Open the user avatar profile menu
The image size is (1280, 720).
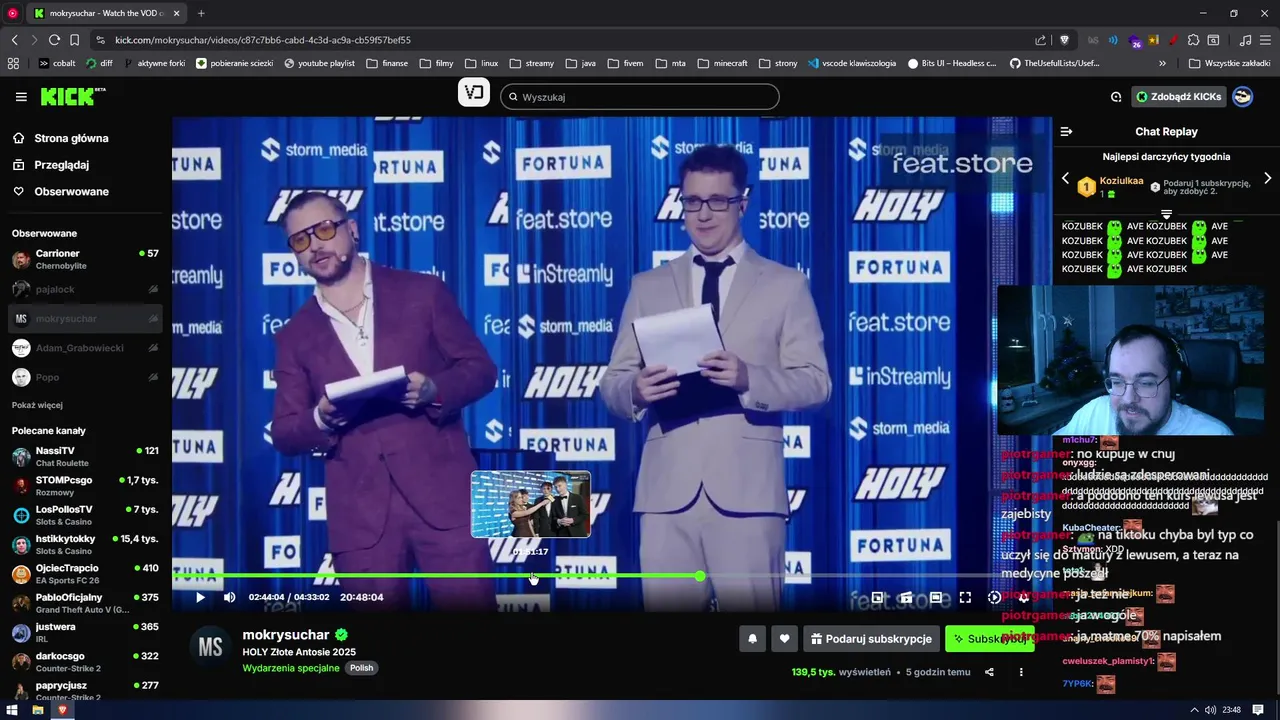point(1242,97)
